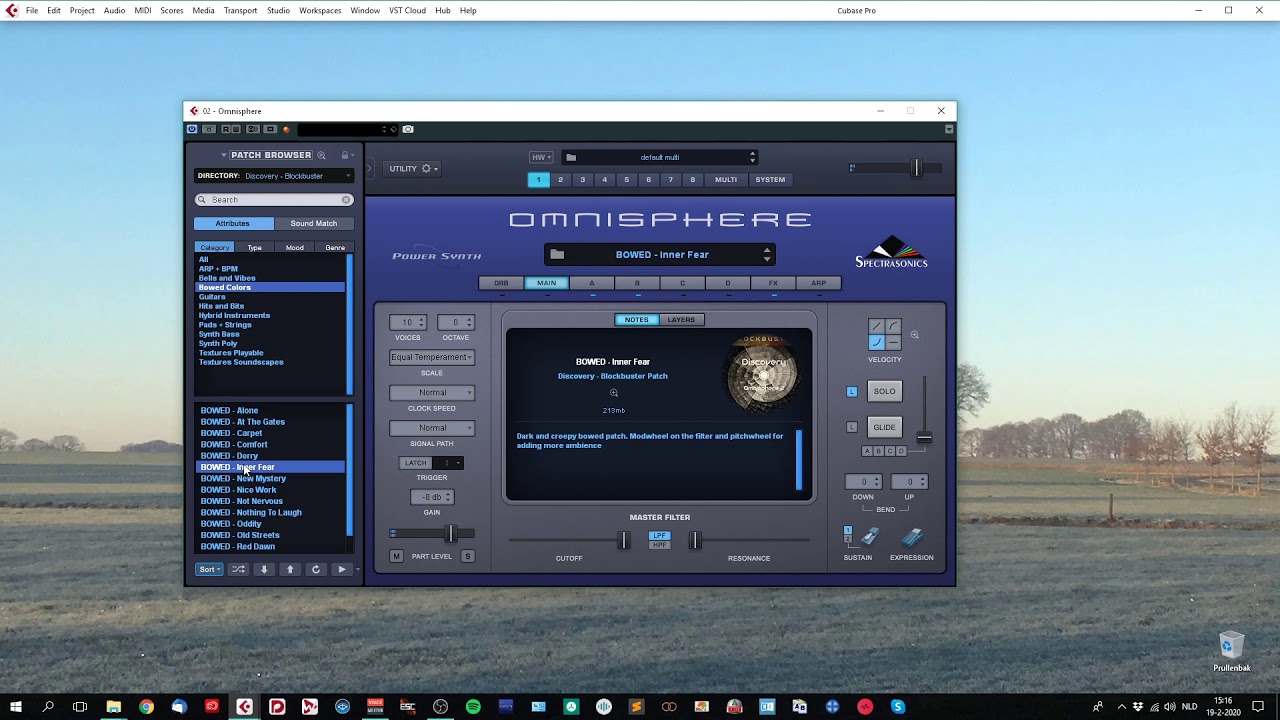
Task: Click the audition play button in browser footer
Action: pyautogui.click(x=342, y=570)
